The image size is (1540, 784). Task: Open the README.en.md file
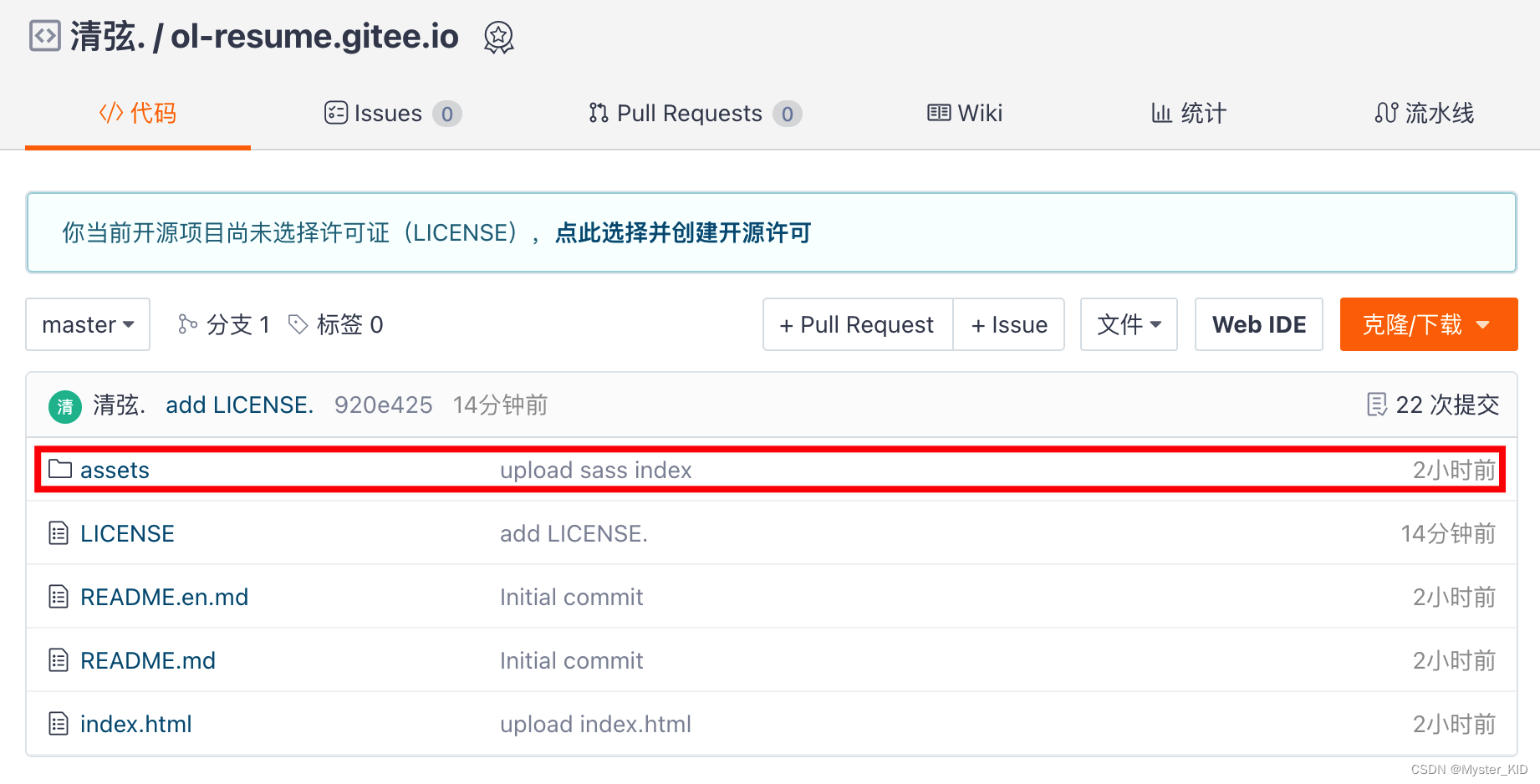tap(164, 597)
